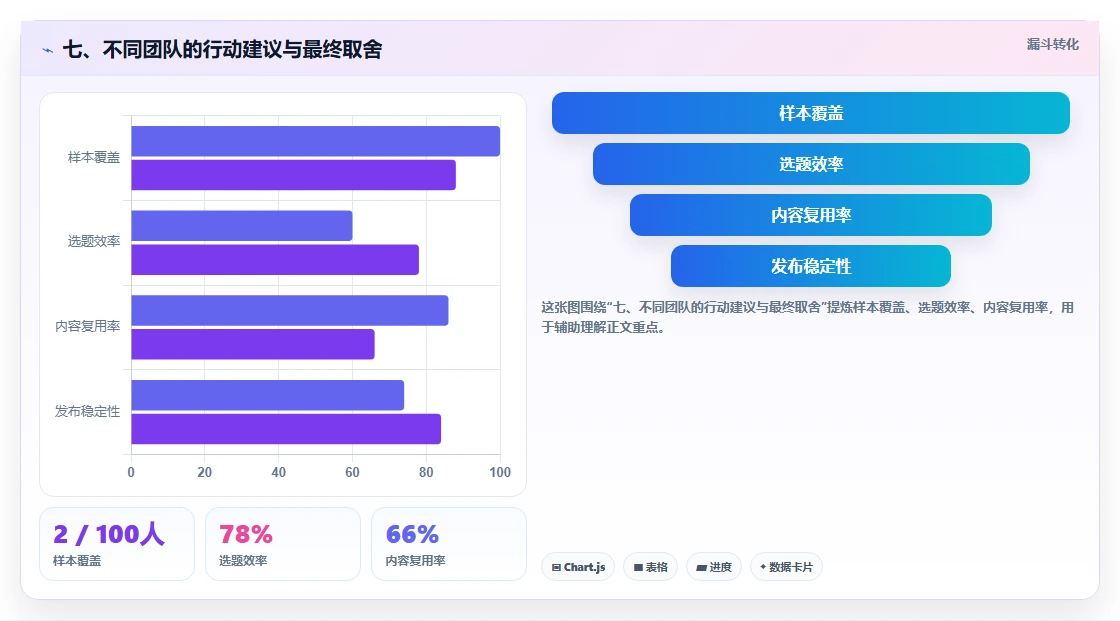The height and width of the screenshot is (621, 1120).
Task: Open the 78% 选题效率 card
Action: tap(283, 544)
